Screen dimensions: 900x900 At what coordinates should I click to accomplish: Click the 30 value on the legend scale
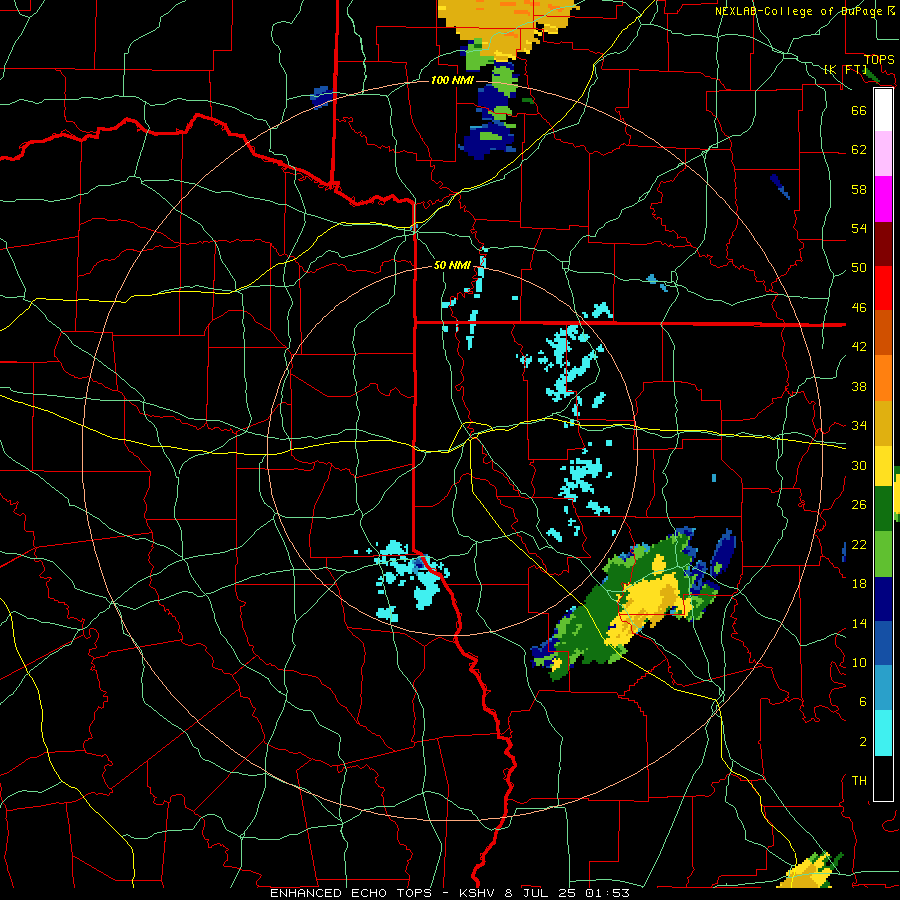[859, 465]
